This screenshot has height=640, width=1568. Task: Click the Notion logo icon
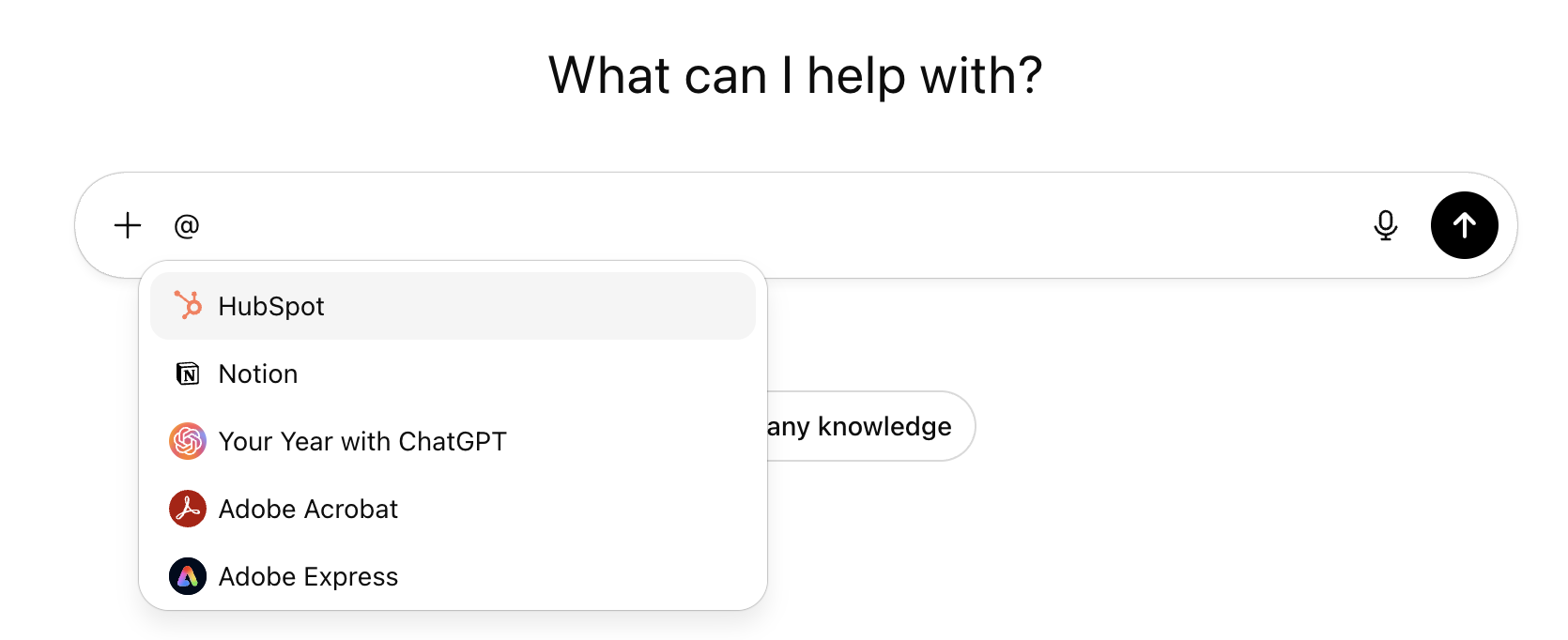(188, 373)
